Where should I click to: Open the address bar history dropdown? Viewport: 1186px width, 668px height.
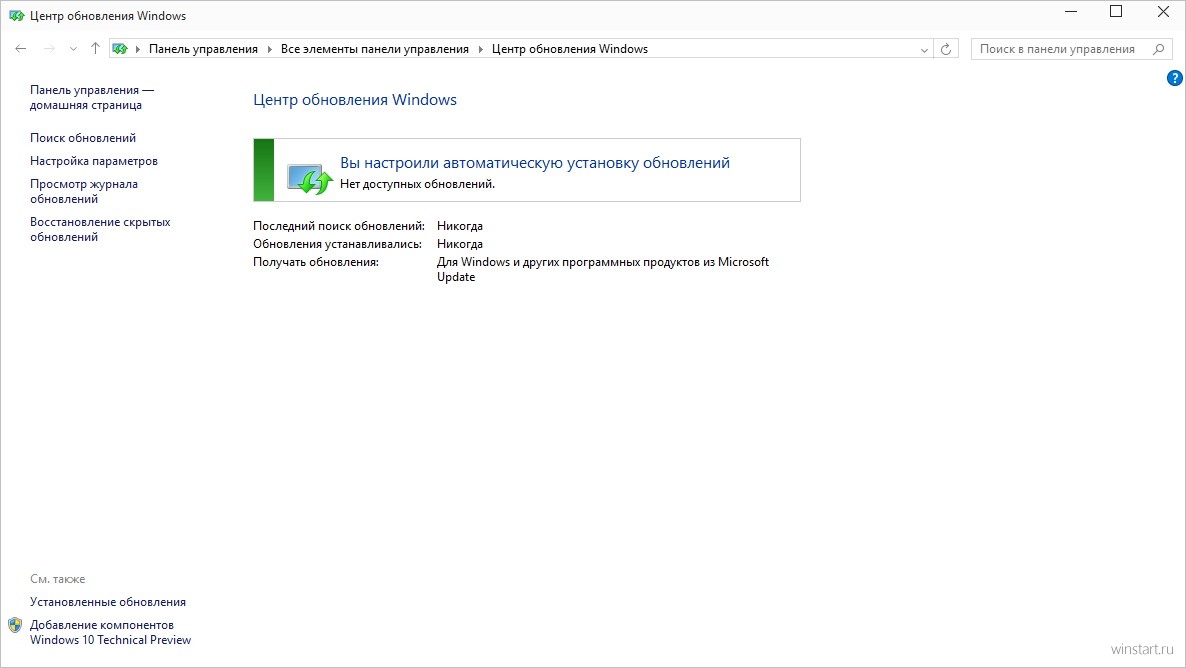click(x=924, y=50)
